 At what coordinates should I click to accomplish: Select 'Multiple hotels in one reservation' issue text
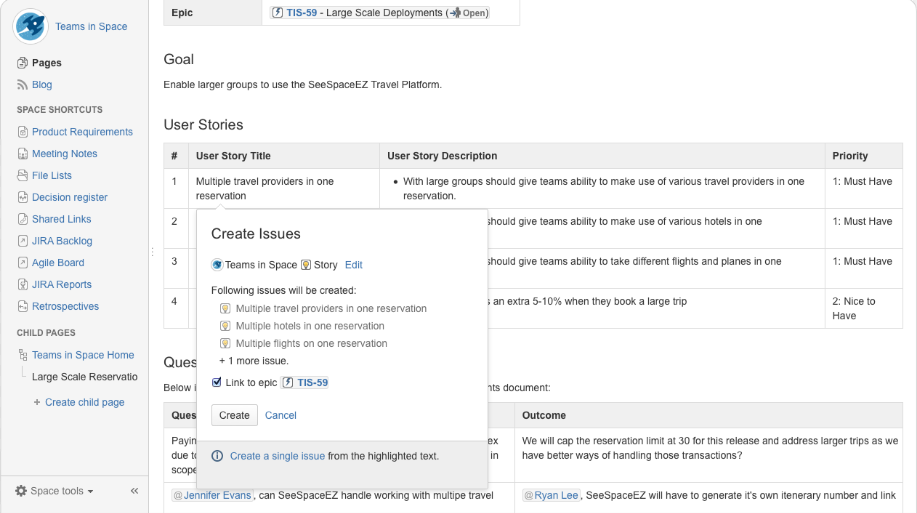coord(310,326)
